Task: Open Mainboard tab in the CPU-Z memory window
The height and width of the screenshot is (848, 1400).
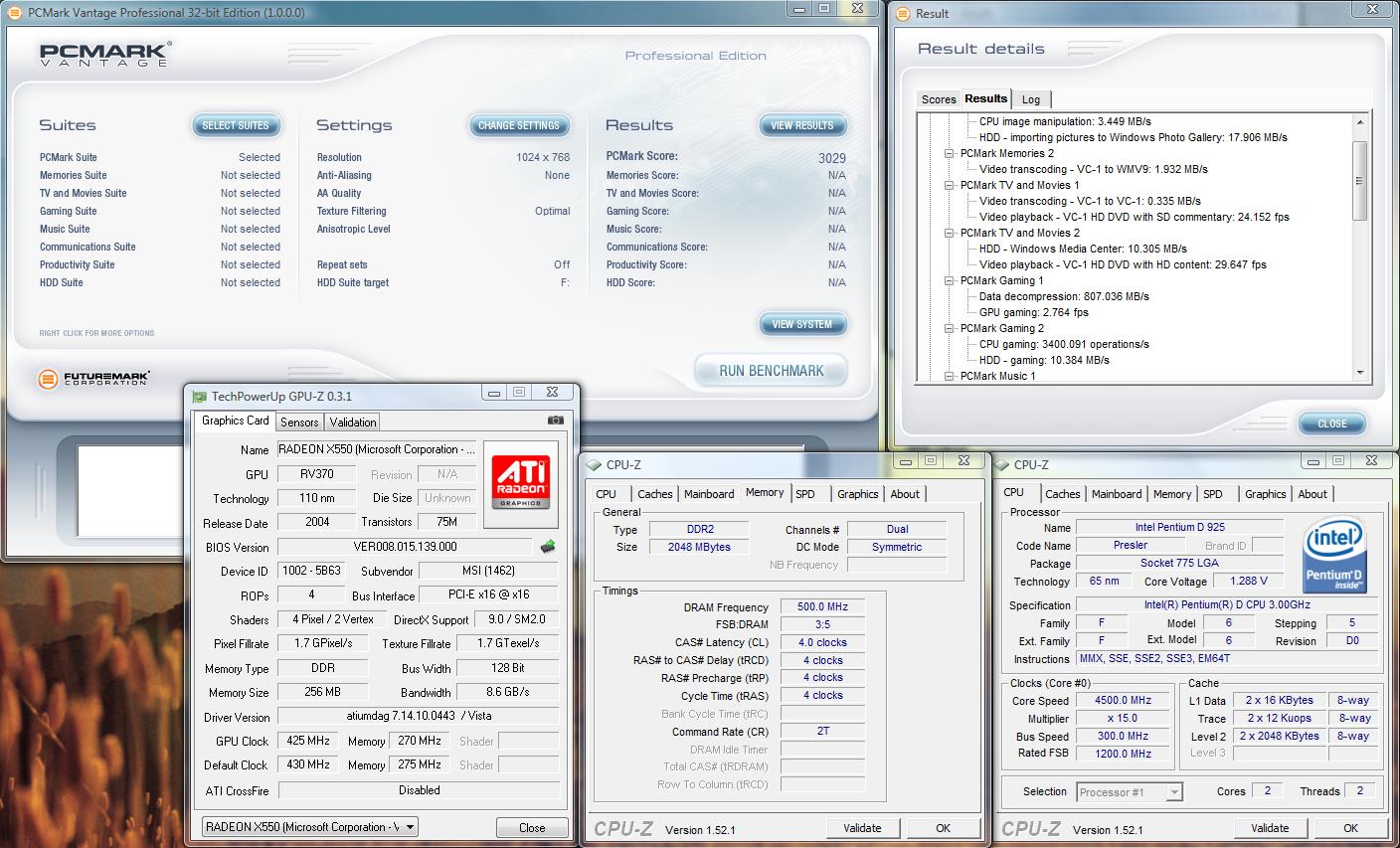Action: coord(709,494)
